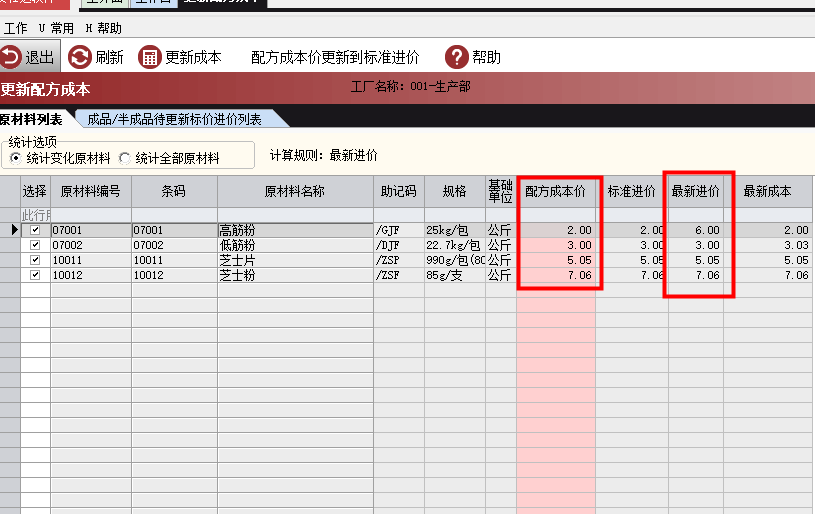Screen dimensions: 815x514
Task: Click mnemonic code cell /DJF
Action: click(399, 245)
